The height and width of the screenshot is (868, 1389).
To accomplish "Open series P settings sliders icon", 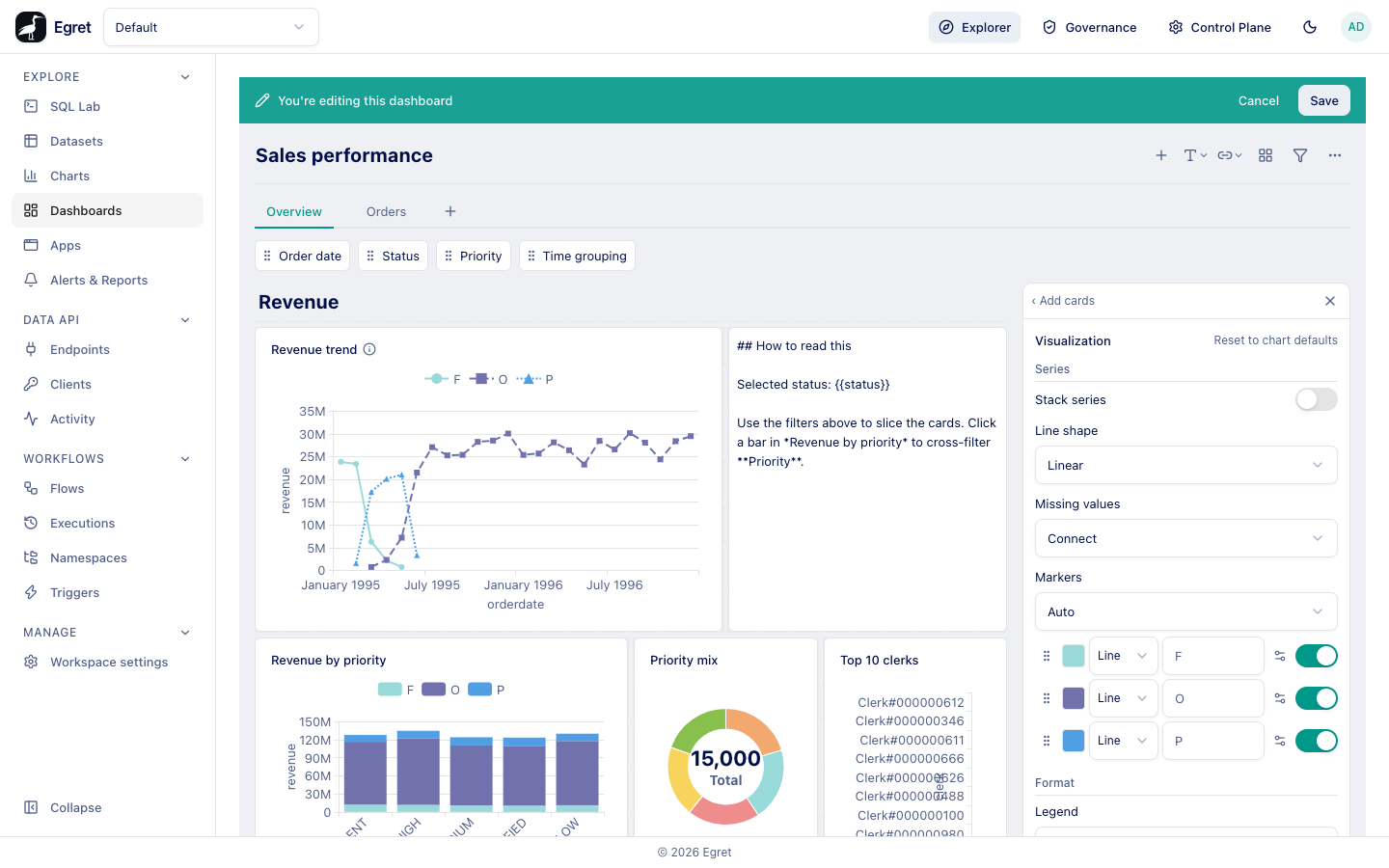I will 1280,741.
